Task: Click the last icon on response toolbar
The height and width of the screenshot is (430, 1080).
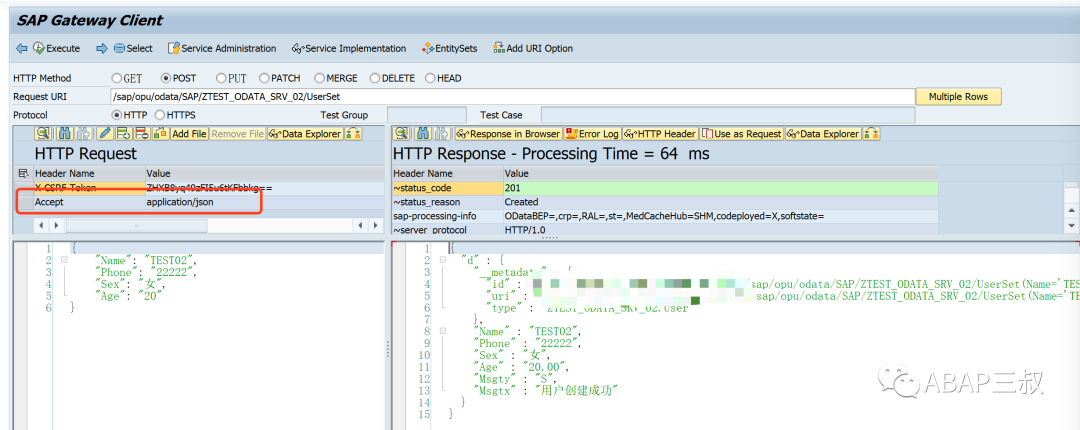Action: click(x=872, y=134)
